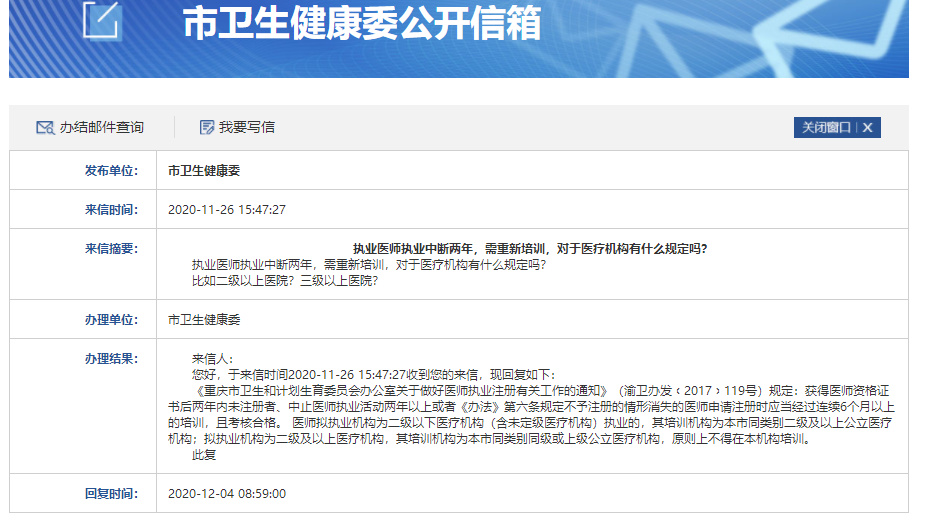This screenshot has width=927, height=519.
Task: Select the 办理结果 row label
Action: [111, 358]
